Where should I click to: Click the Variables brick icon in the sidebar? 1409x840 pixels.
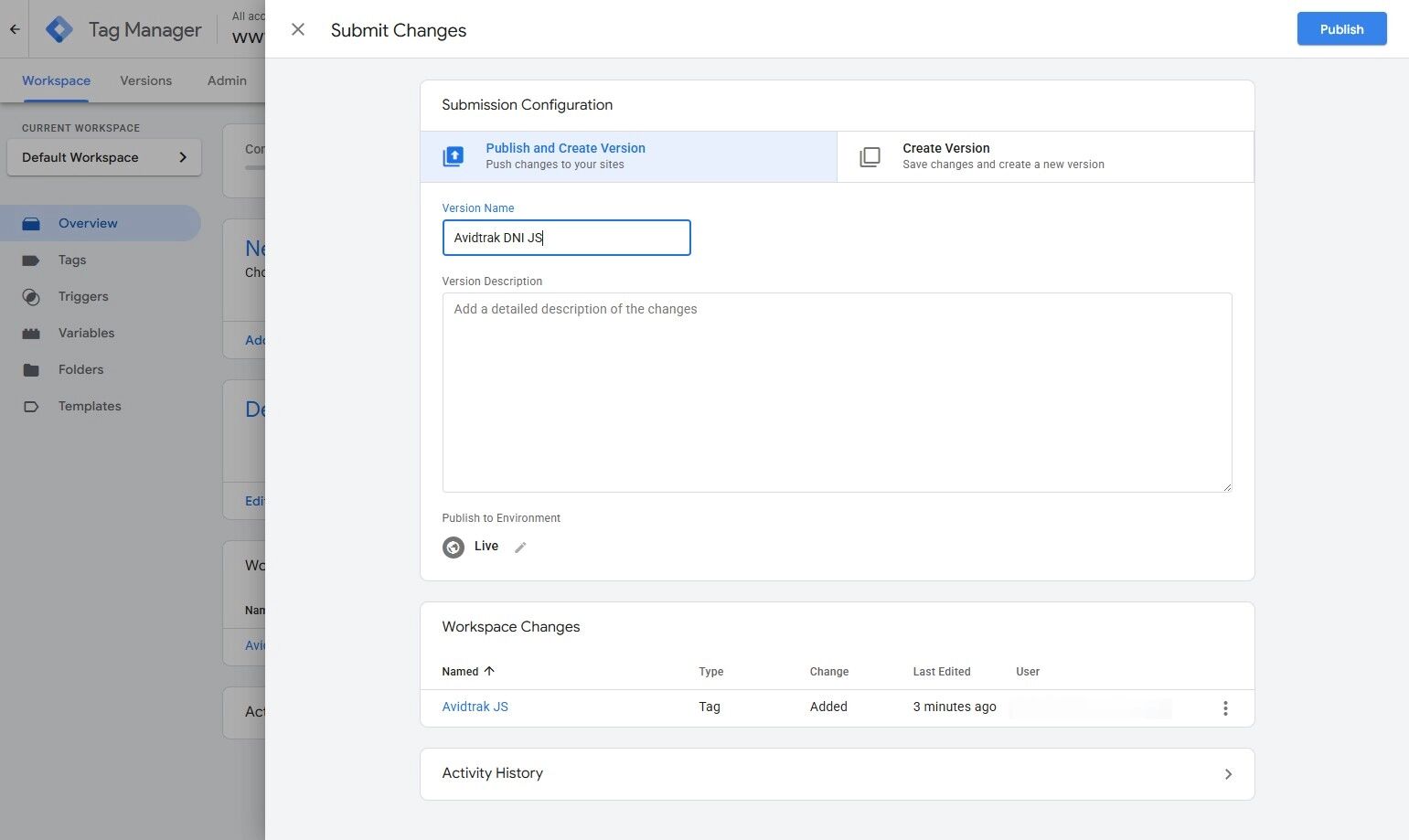31,334
